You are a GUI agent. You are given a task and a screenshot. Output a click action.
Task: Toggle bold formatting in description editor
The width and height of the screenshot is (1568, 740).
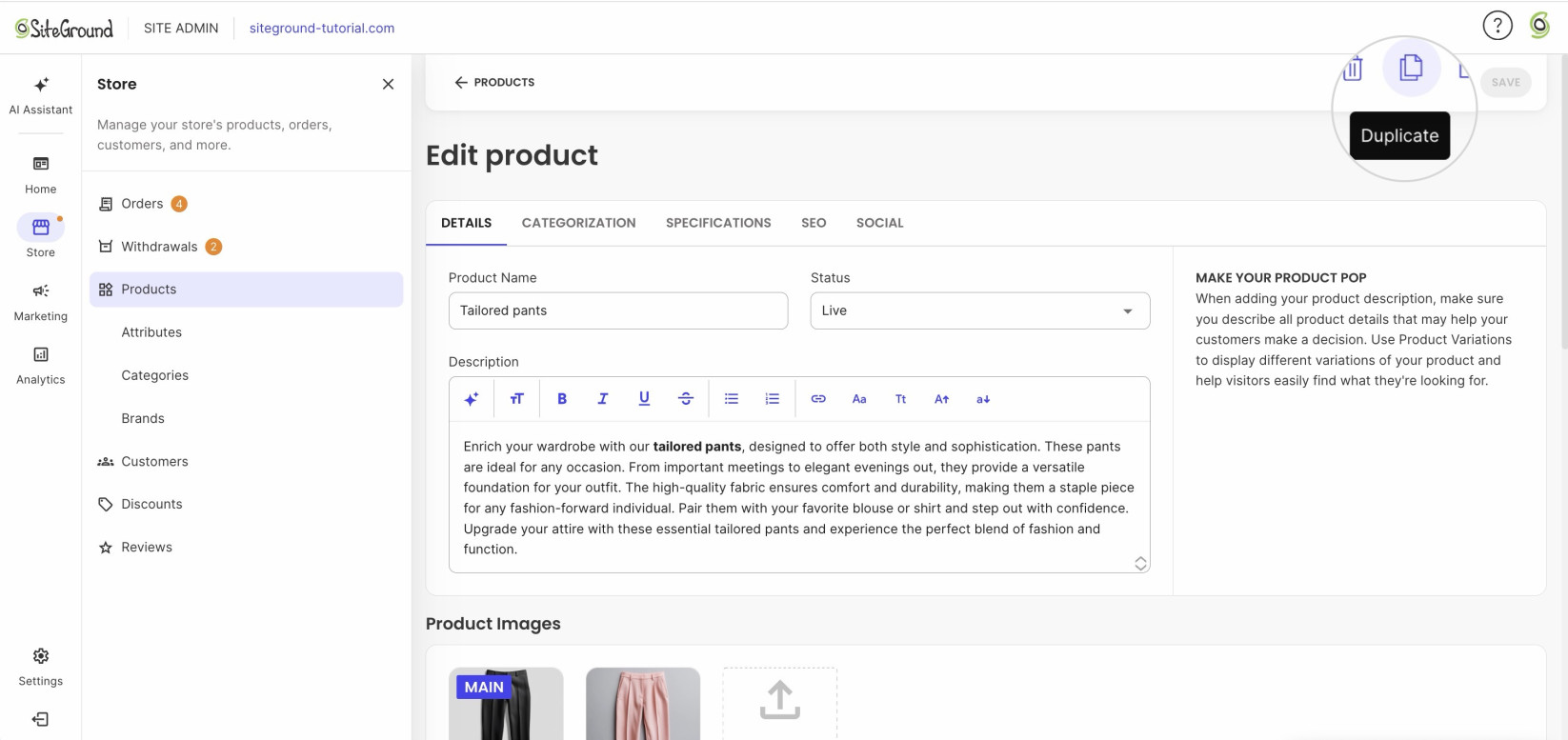562,399
